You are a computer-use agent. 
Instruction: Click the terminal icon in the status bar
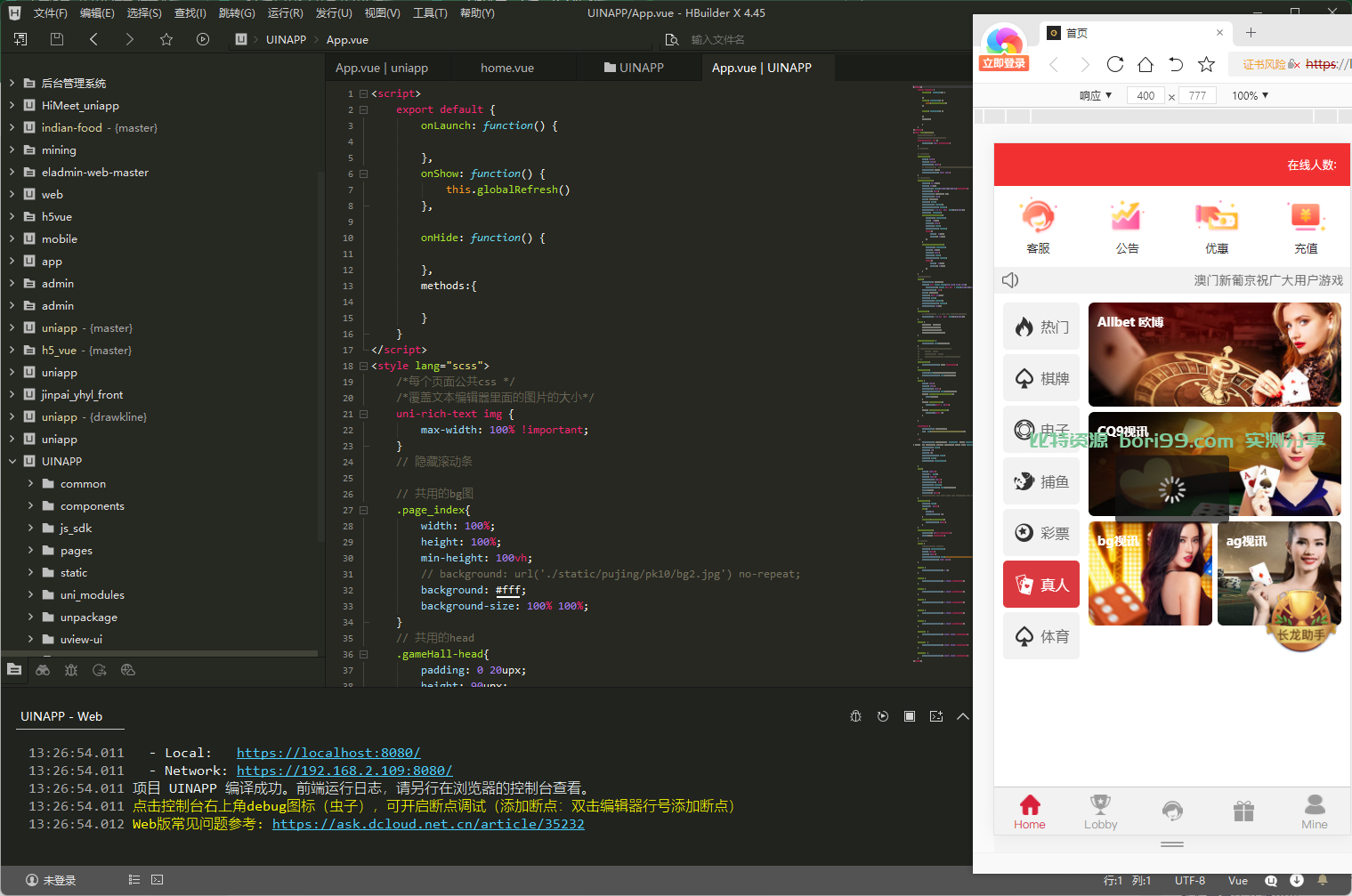tap(158, 880)
